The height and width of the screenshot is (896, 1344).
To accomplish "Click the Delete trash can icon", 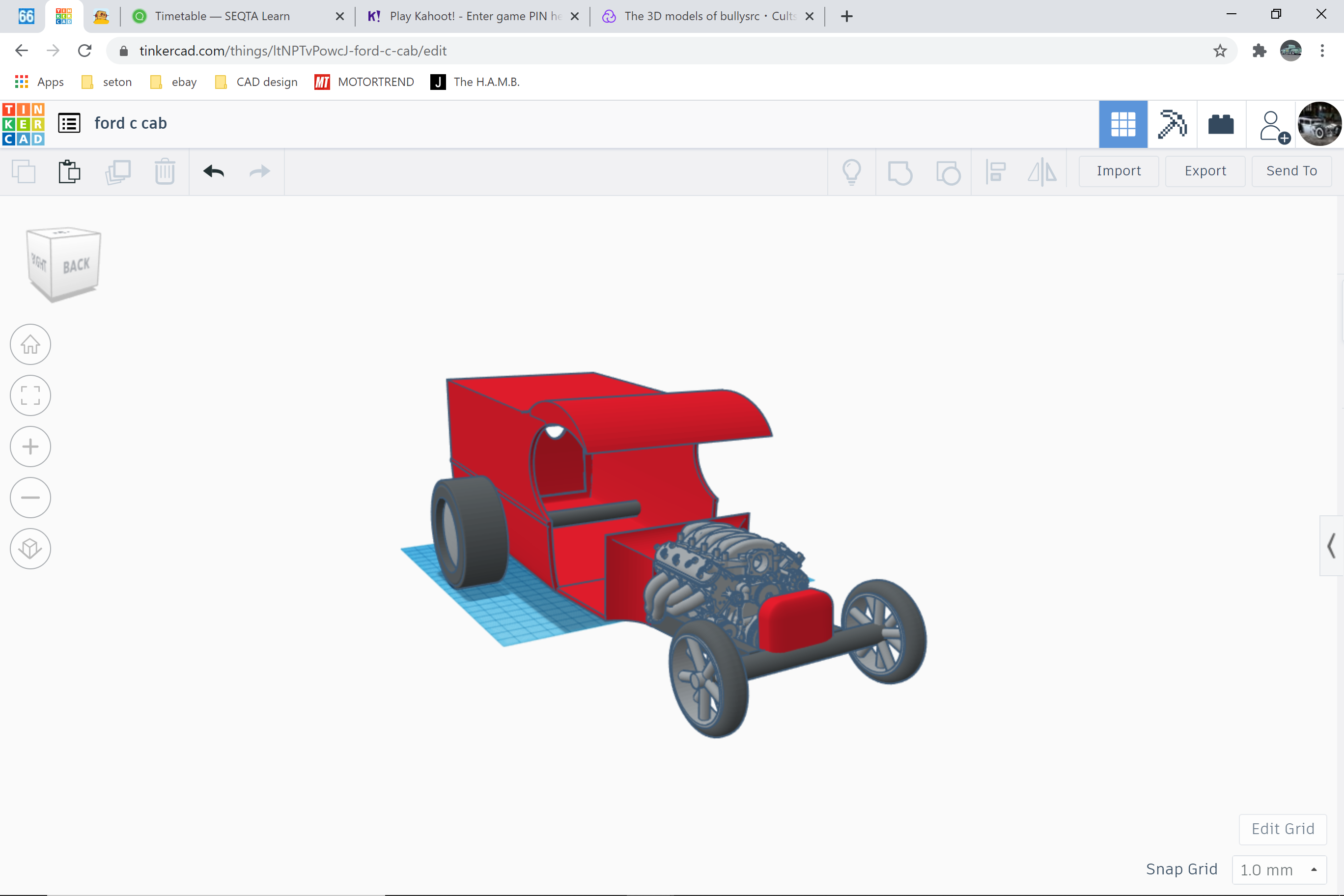I will (x=165, y=171).
